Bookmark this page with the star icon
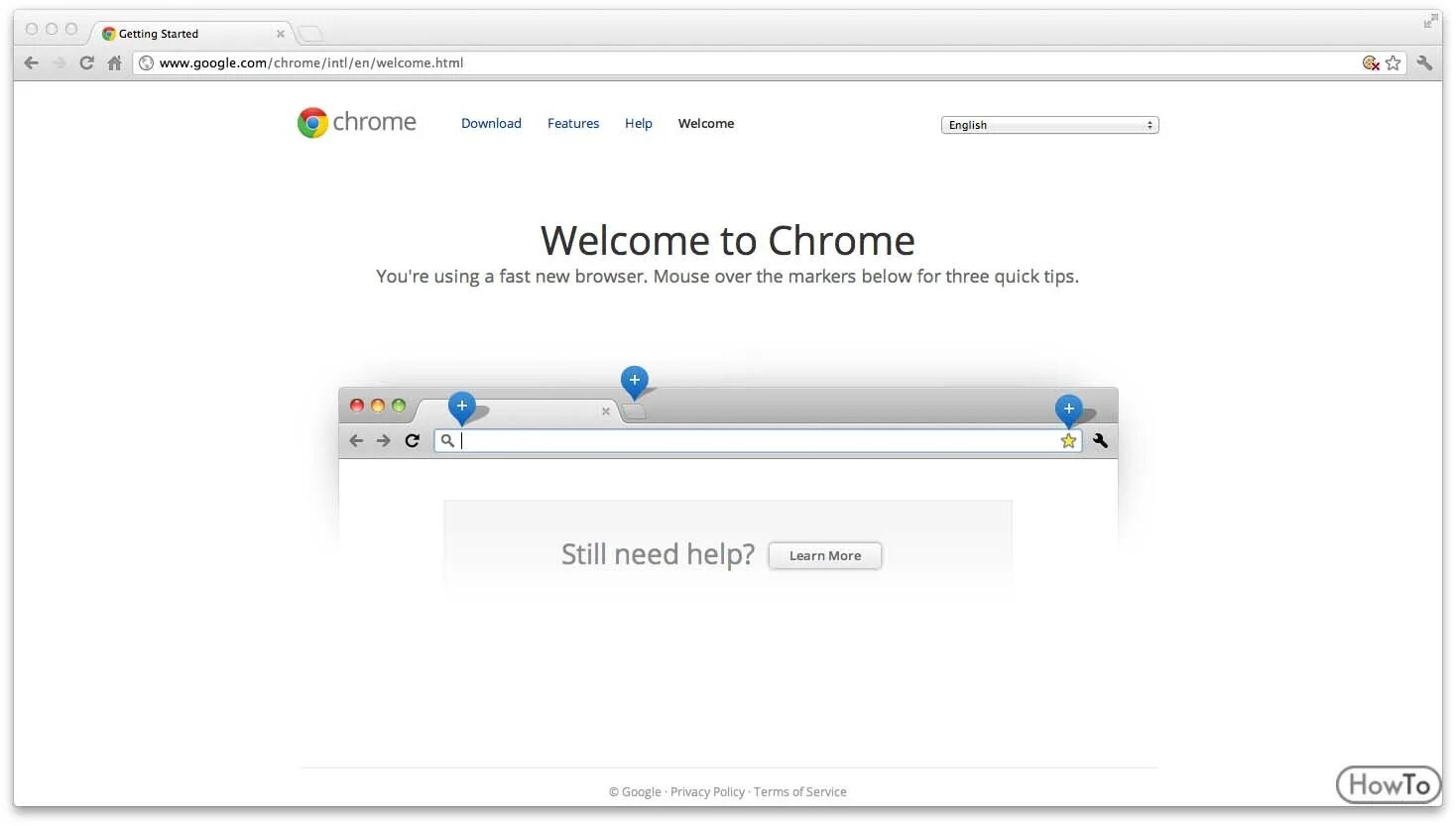This screenshot has height=826, width=1456. pos(1393,62)
